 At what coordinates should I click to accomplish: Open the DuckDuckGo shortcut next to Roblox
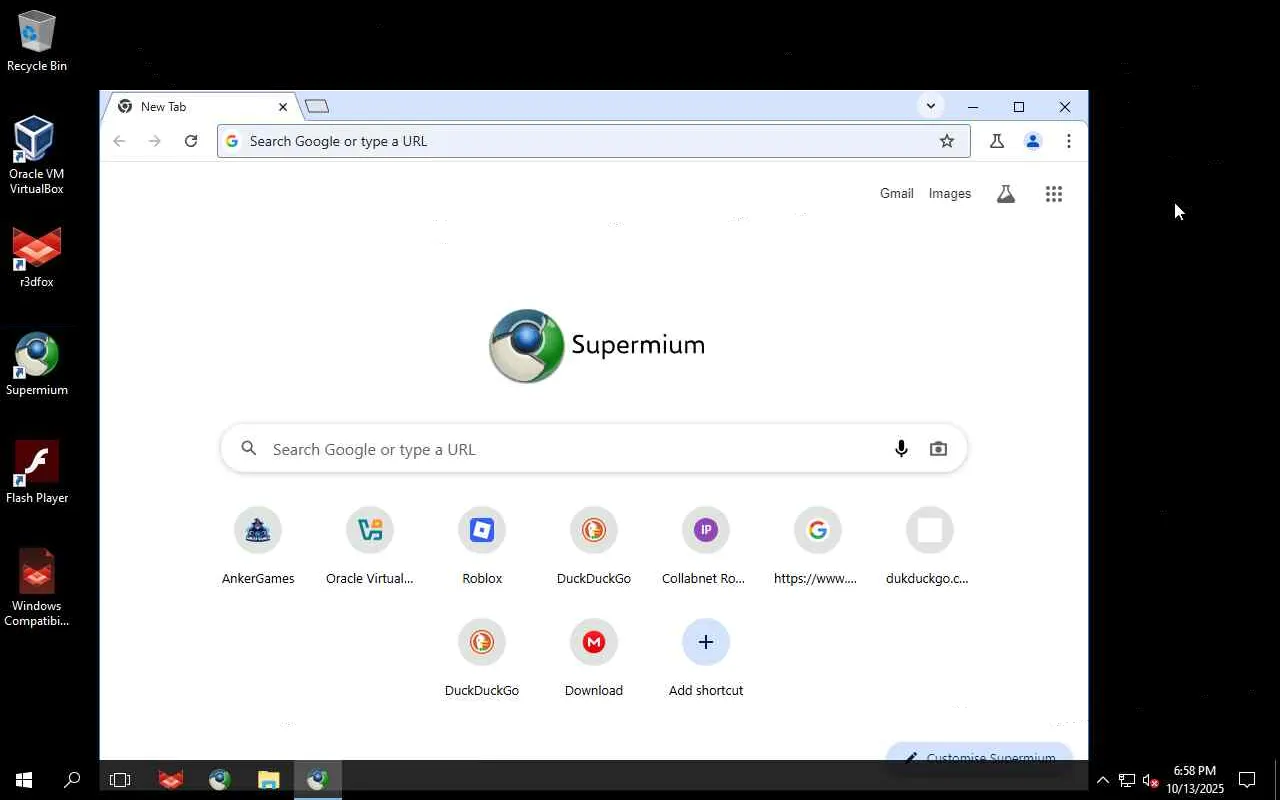tap(594, 547)
